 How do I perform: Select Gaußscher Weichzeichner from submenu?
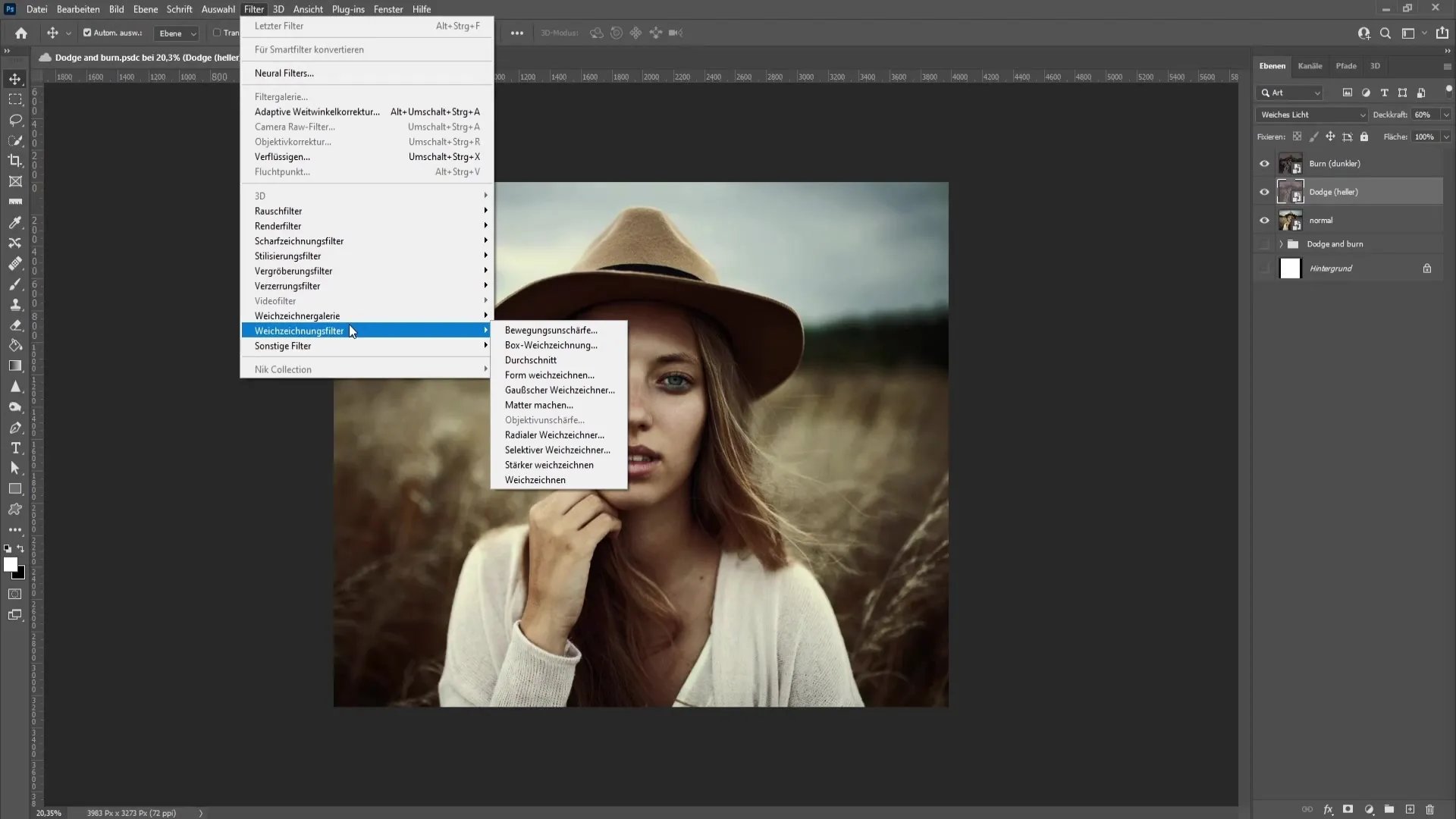[560, 390]
